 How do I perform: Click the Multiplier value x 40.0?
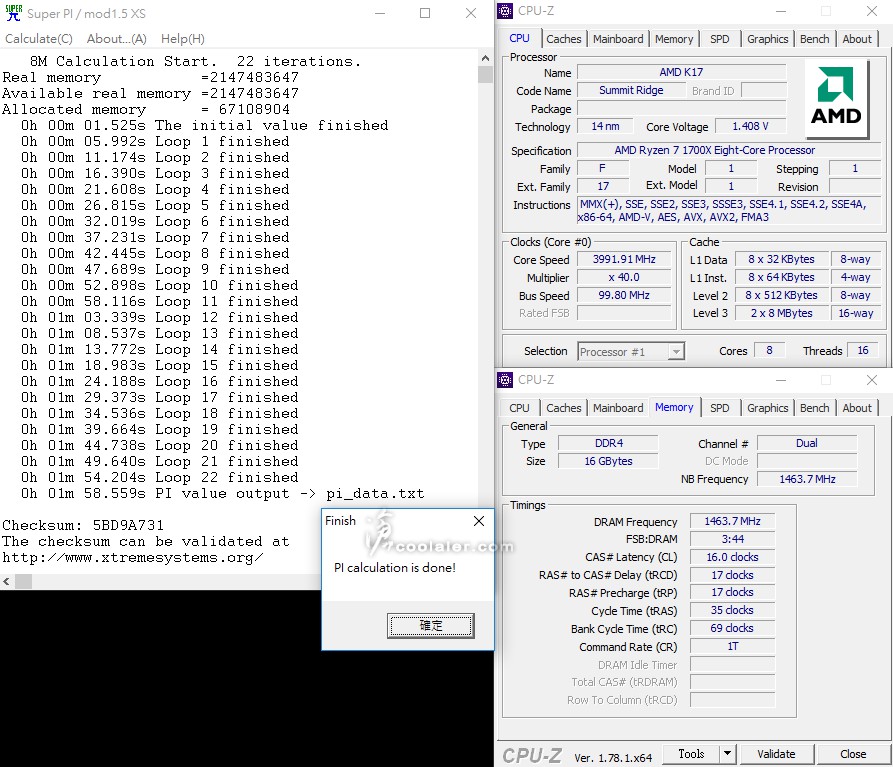[x=624, y=277]
